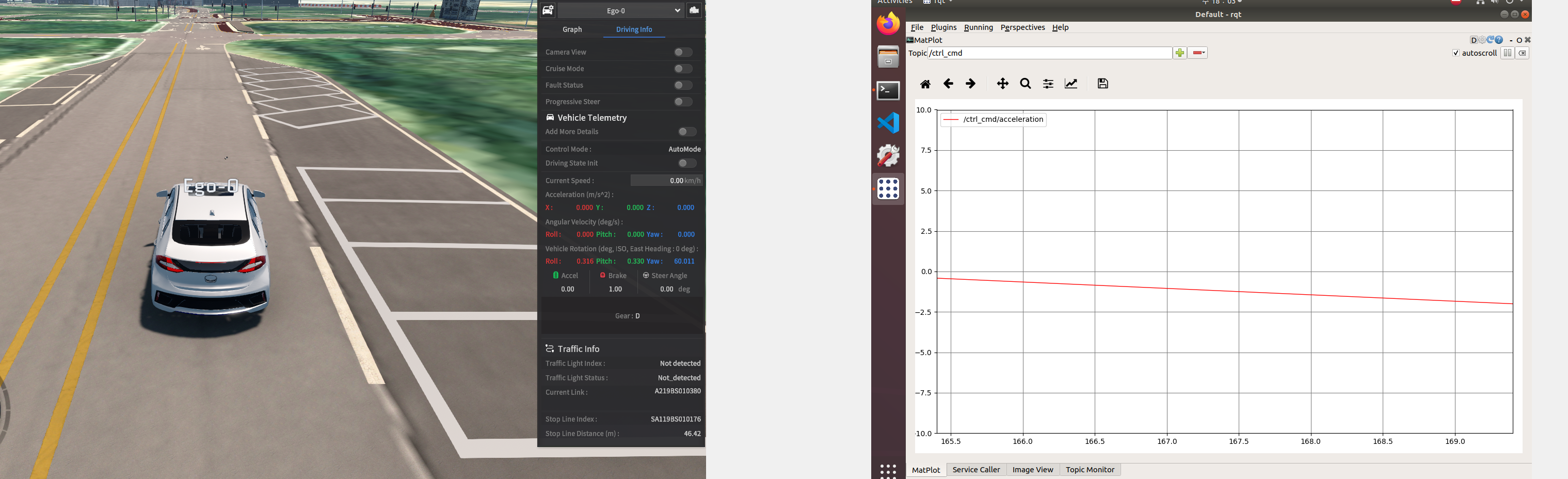
Task: Enable the Add More Details toggle
Action: (686, 132)
